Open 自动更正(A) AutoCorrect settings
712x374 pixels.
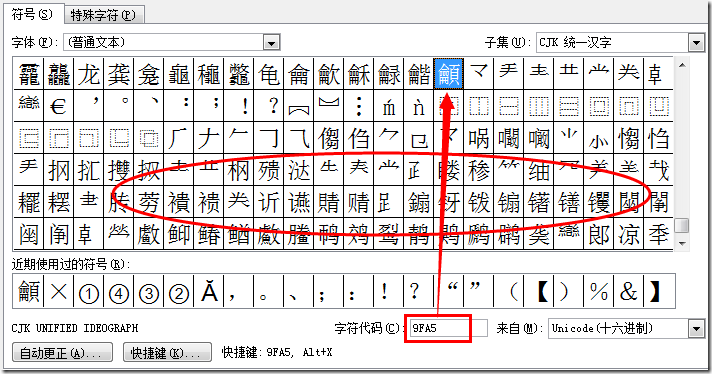(62, 353)
